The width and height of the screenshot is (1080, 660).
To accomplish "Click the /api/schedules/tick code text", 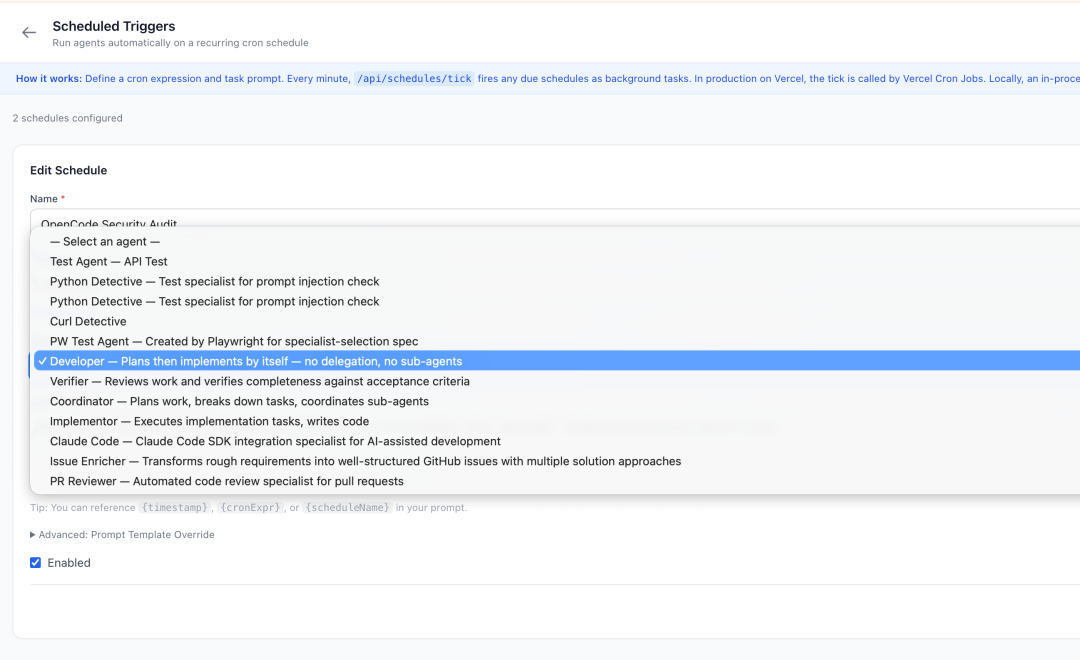I will [x=414, y=79].
